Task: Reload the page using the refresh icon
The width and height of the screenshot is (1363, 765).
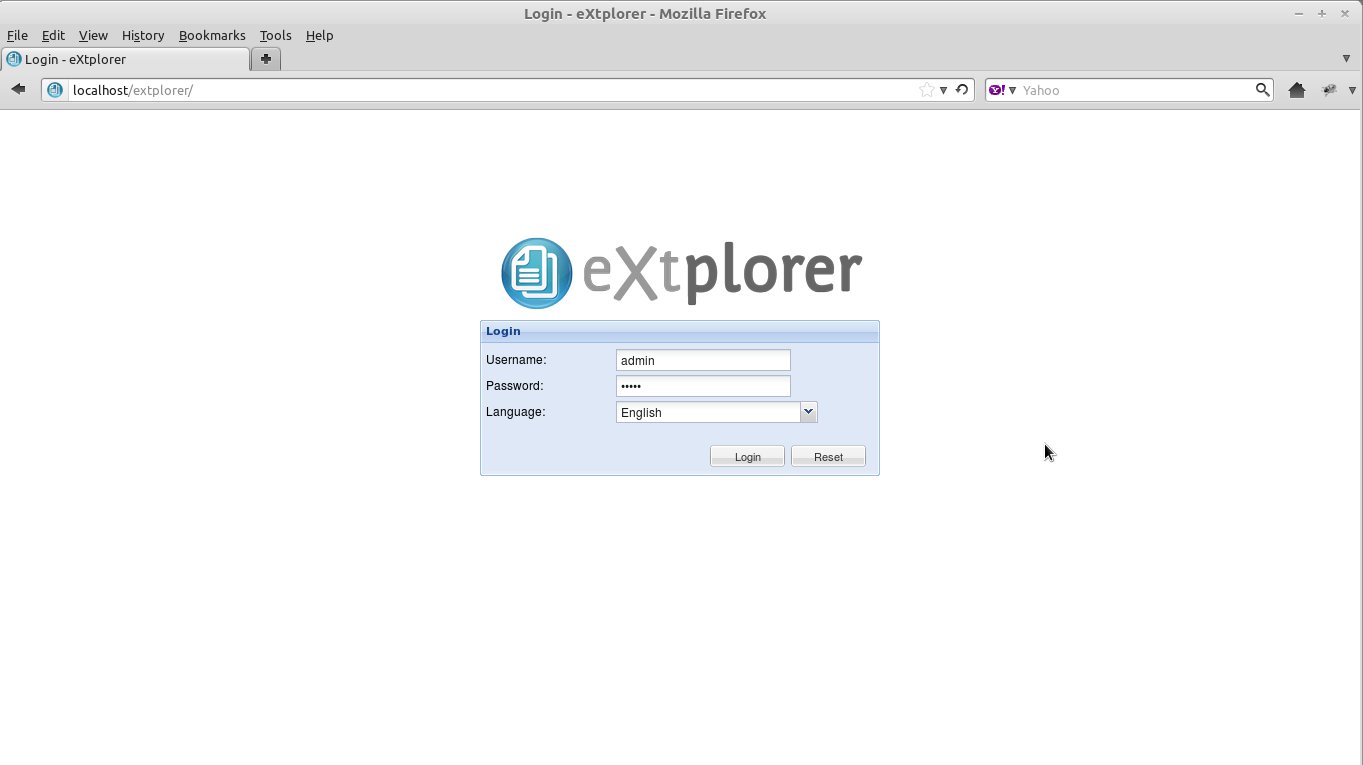Action: click(962, 90)
